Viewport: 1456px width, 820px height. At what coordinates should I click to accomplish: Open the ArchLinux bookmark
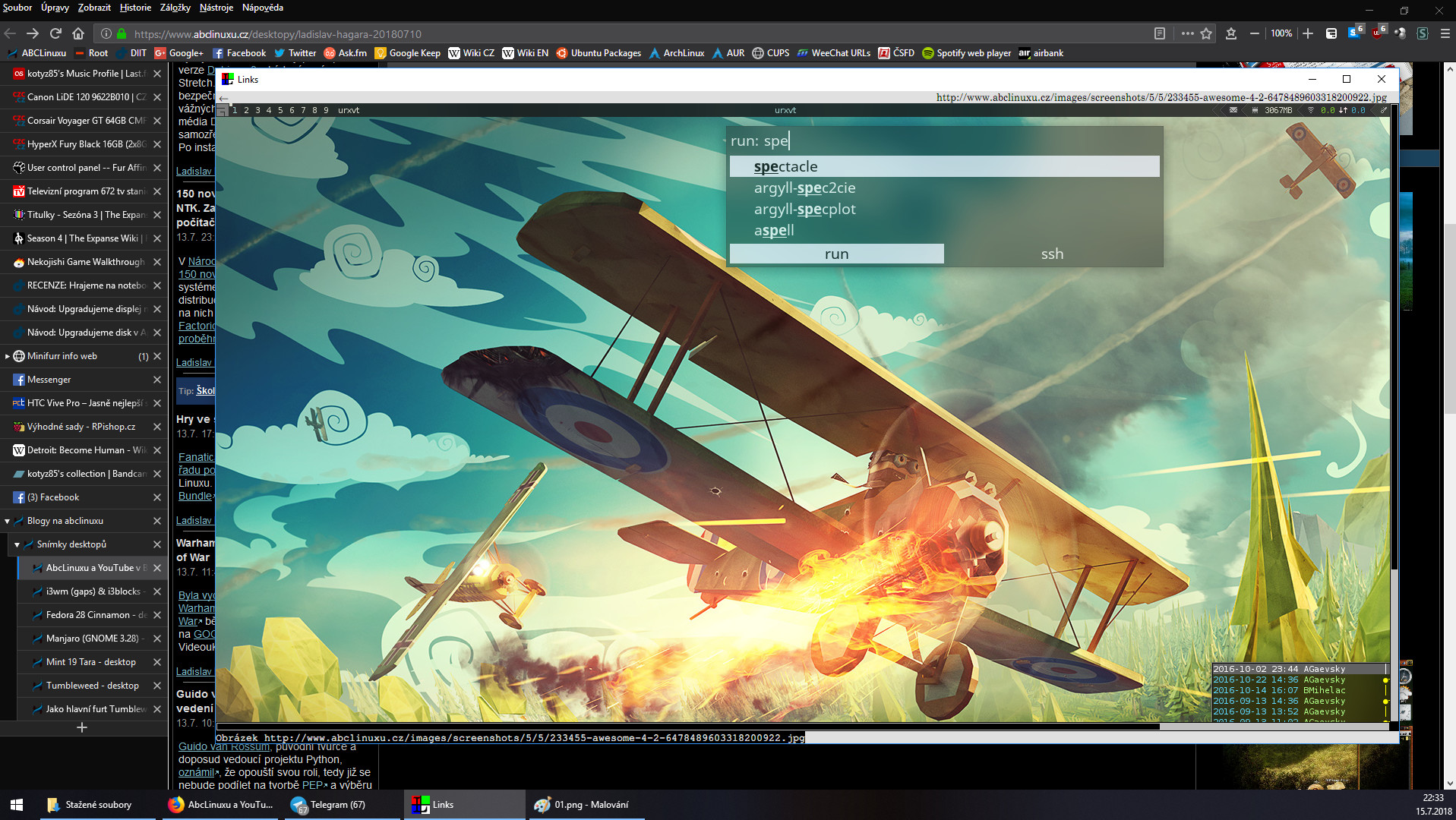click(676, 53)
